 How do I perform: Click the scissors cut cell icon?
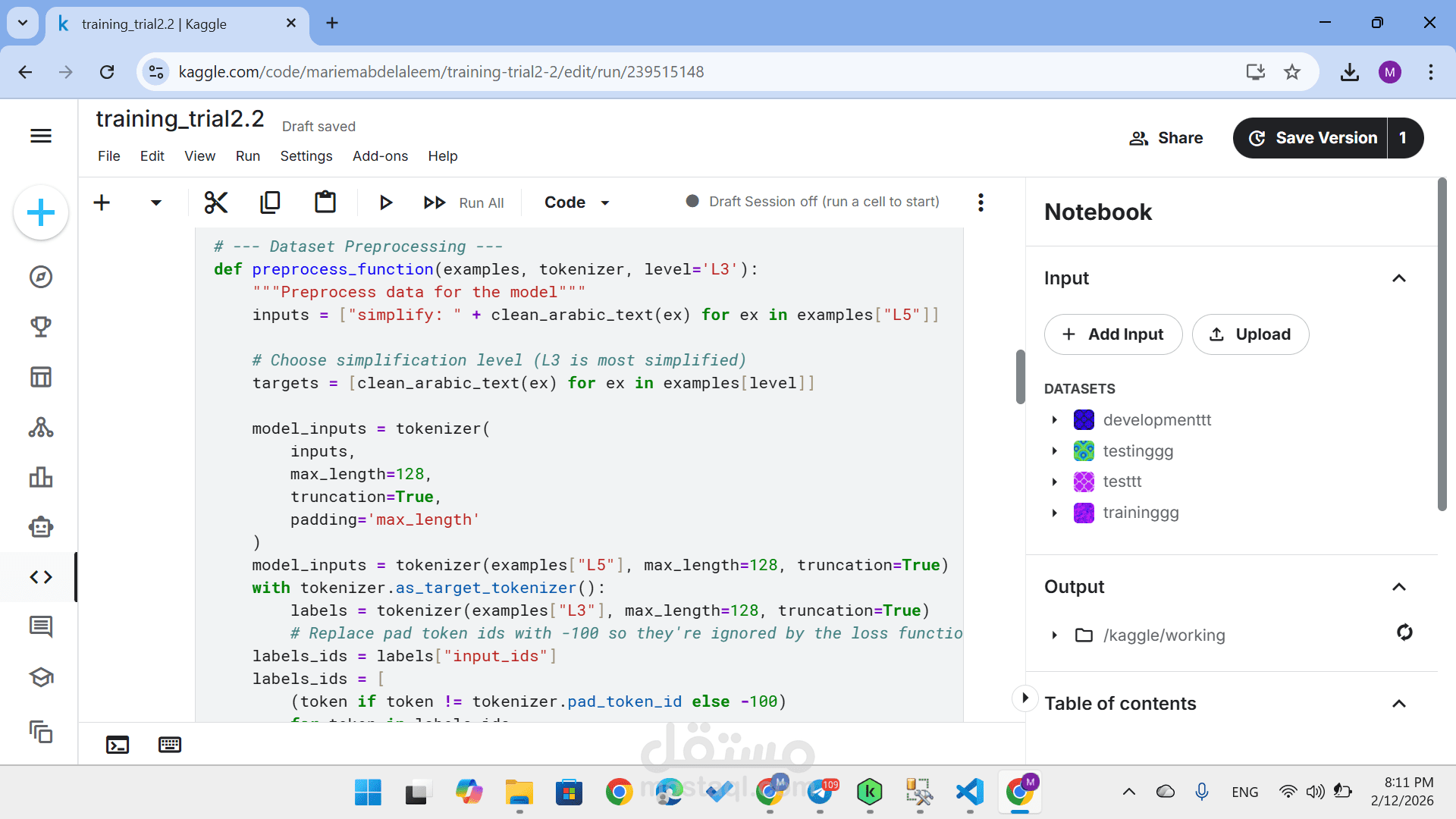[x=216, y=202]
